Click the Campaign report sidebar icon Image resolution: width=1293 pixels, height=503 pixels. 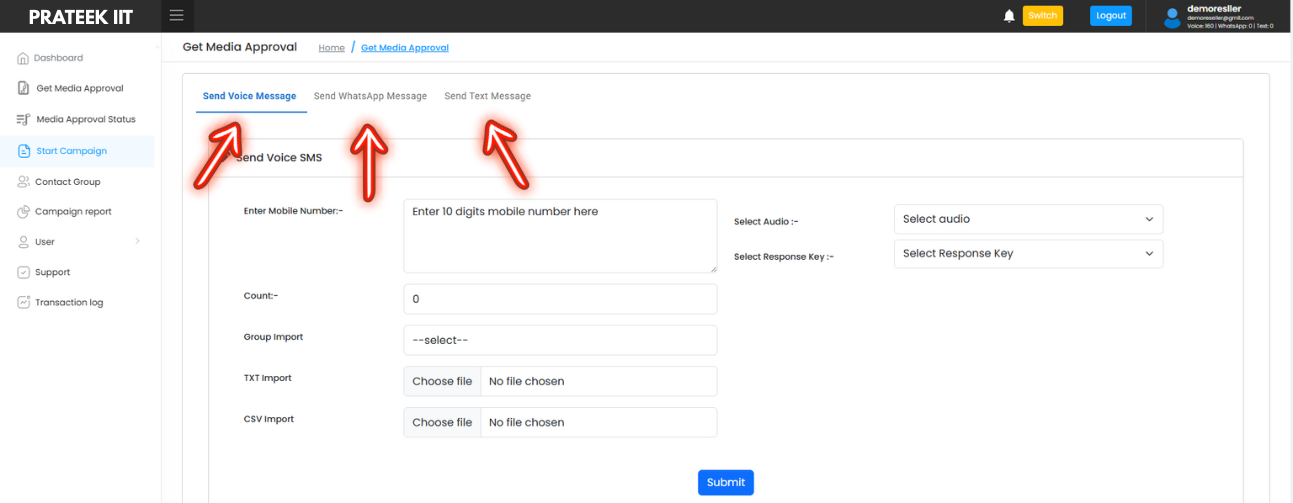coord(24,212)
